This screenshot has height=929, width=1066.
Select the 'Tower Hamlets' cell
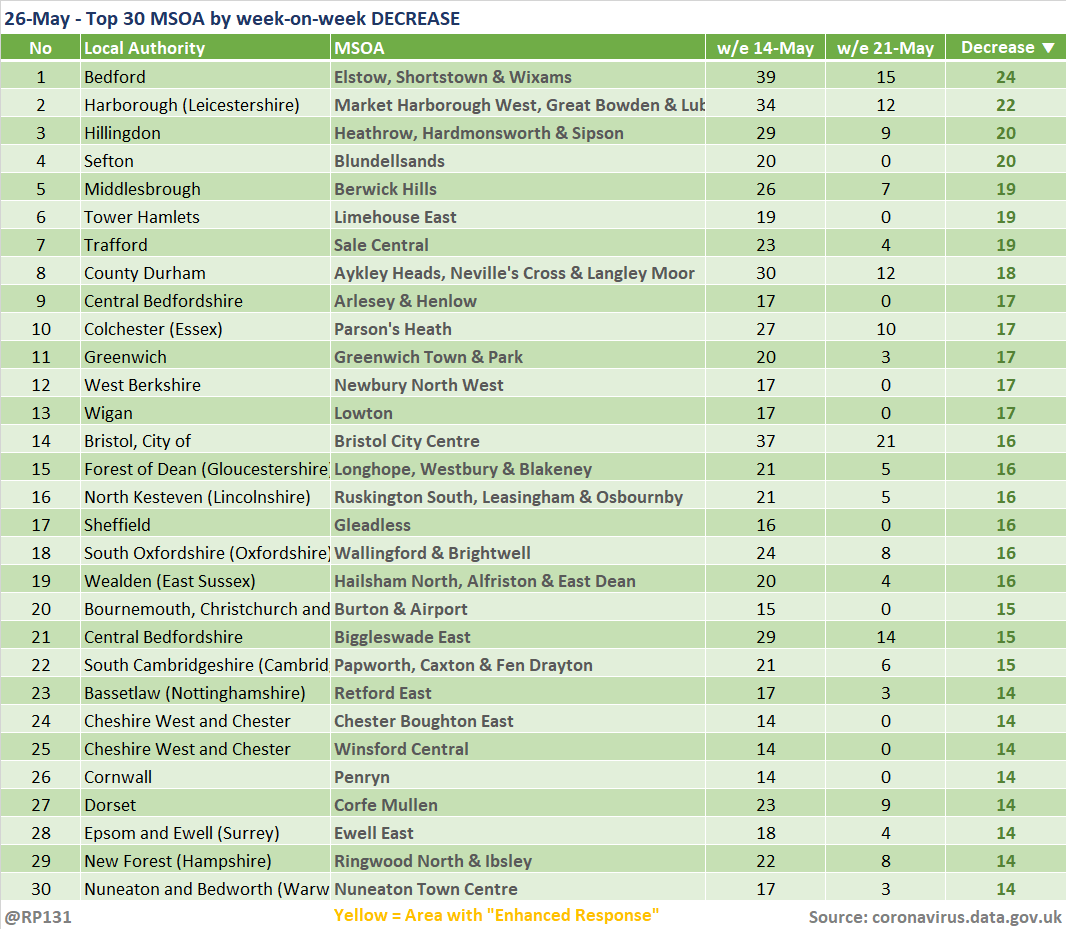(205, 217)
